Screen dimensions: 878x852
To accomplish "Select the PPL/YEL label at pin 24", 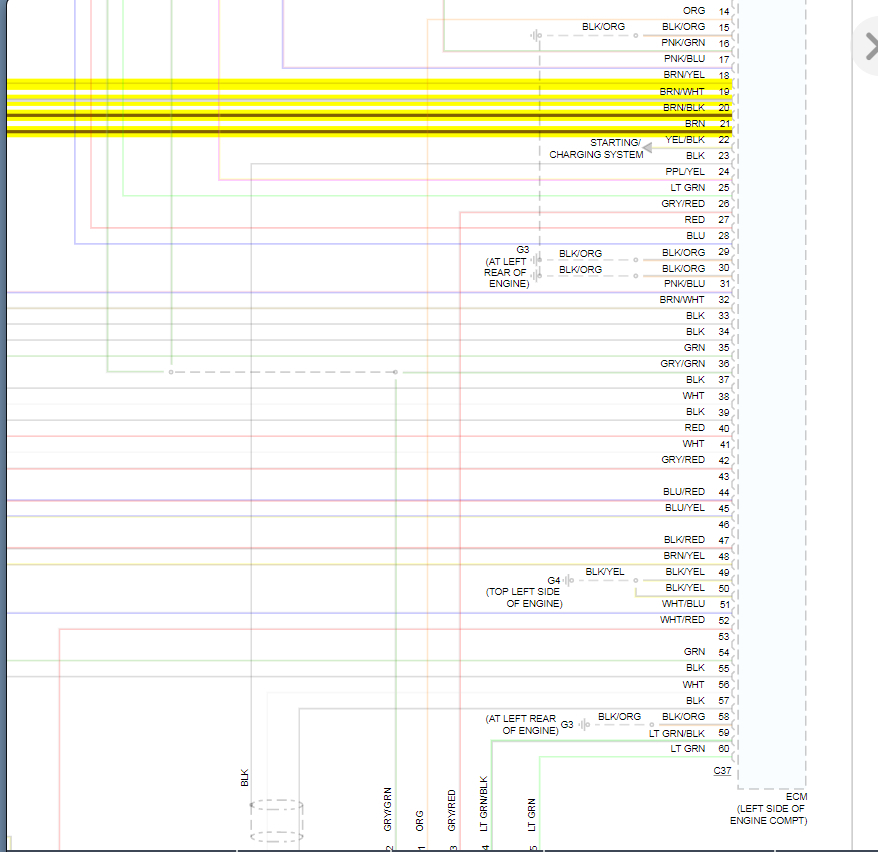I will coord(685,171).
